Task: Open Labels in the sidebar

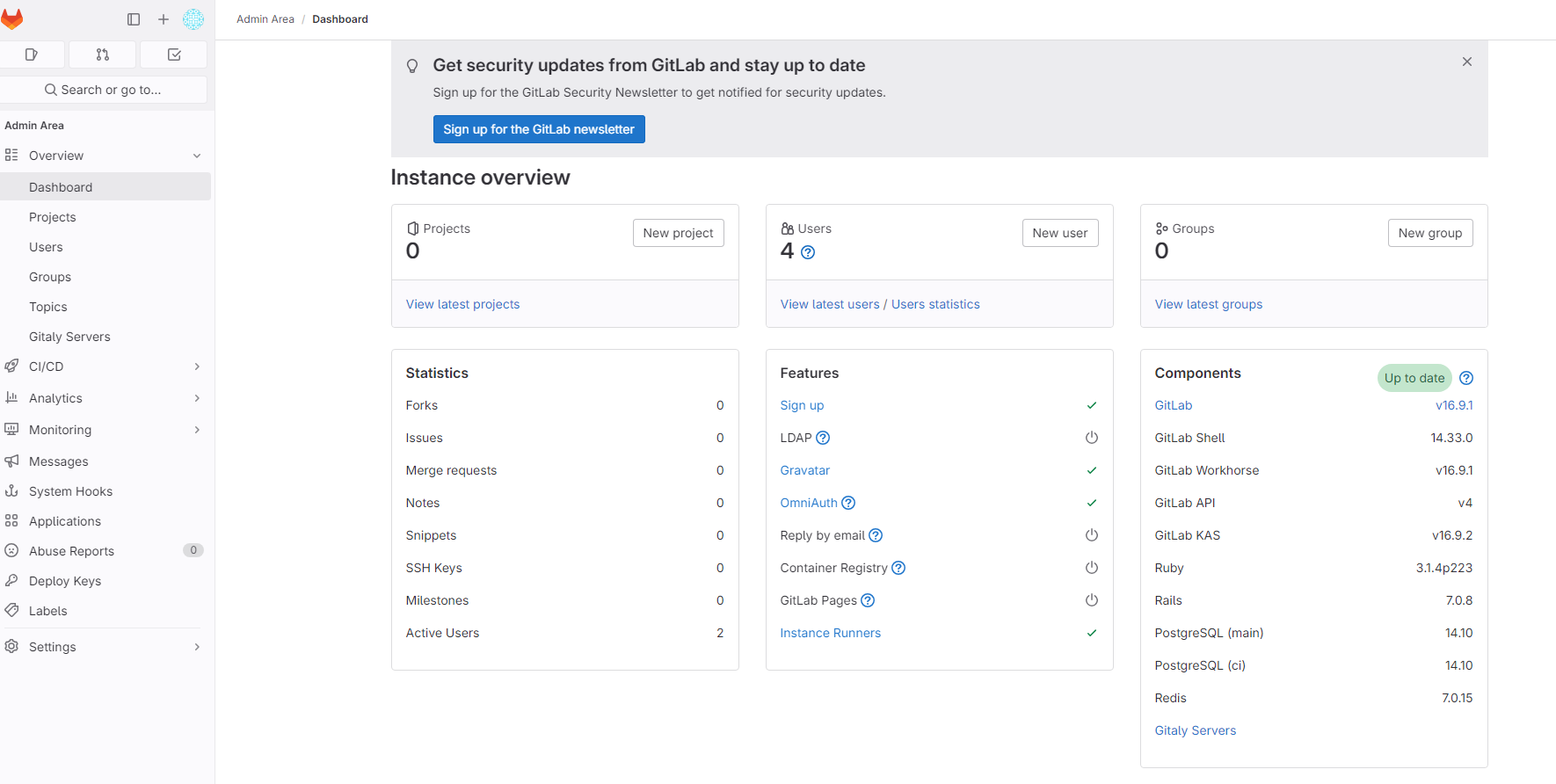Action: coord(105,611)
